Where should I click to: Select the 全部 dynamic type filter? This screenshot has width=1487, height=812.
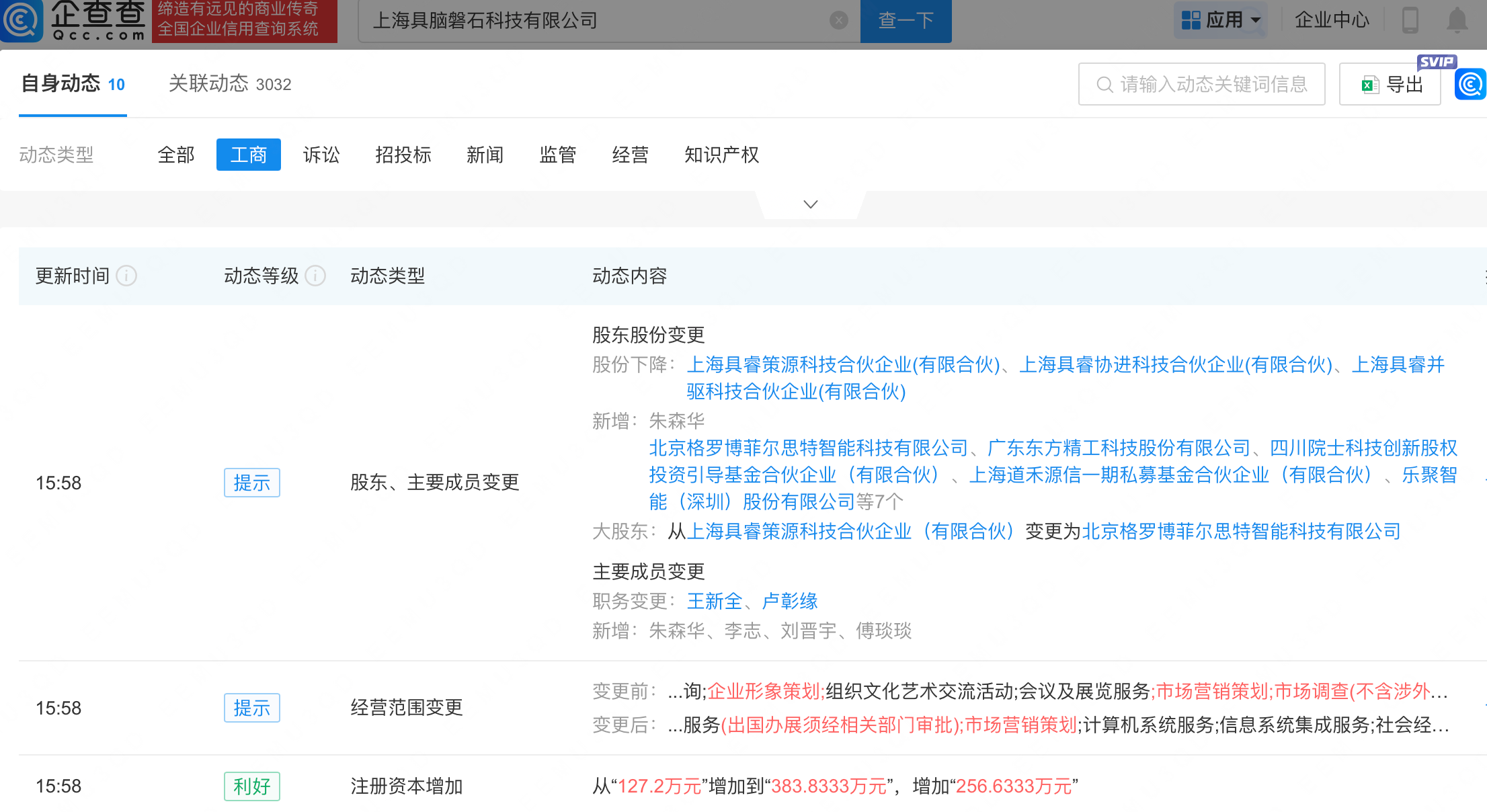[176, 155]
